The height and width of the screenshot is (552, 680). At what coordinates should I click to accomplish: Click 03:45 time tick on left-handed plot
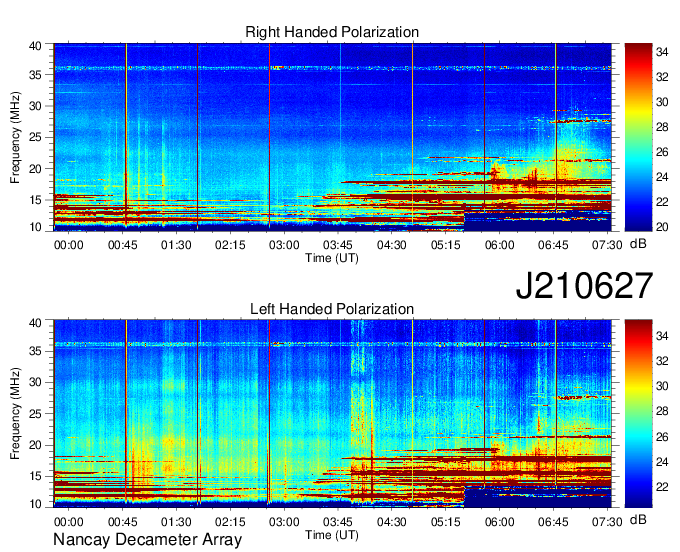(x=338, y=522)
